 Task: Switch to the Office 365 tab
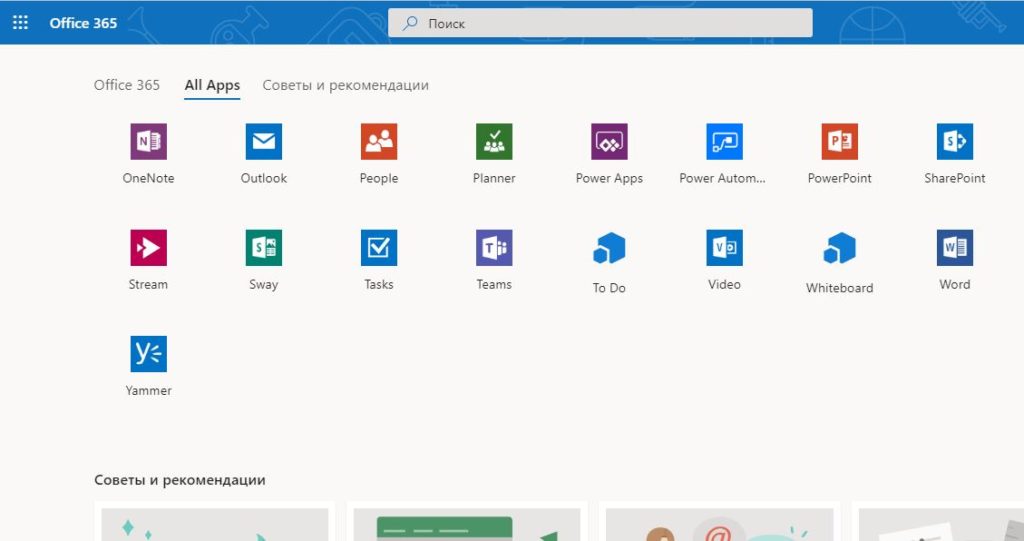pos(127,85)
